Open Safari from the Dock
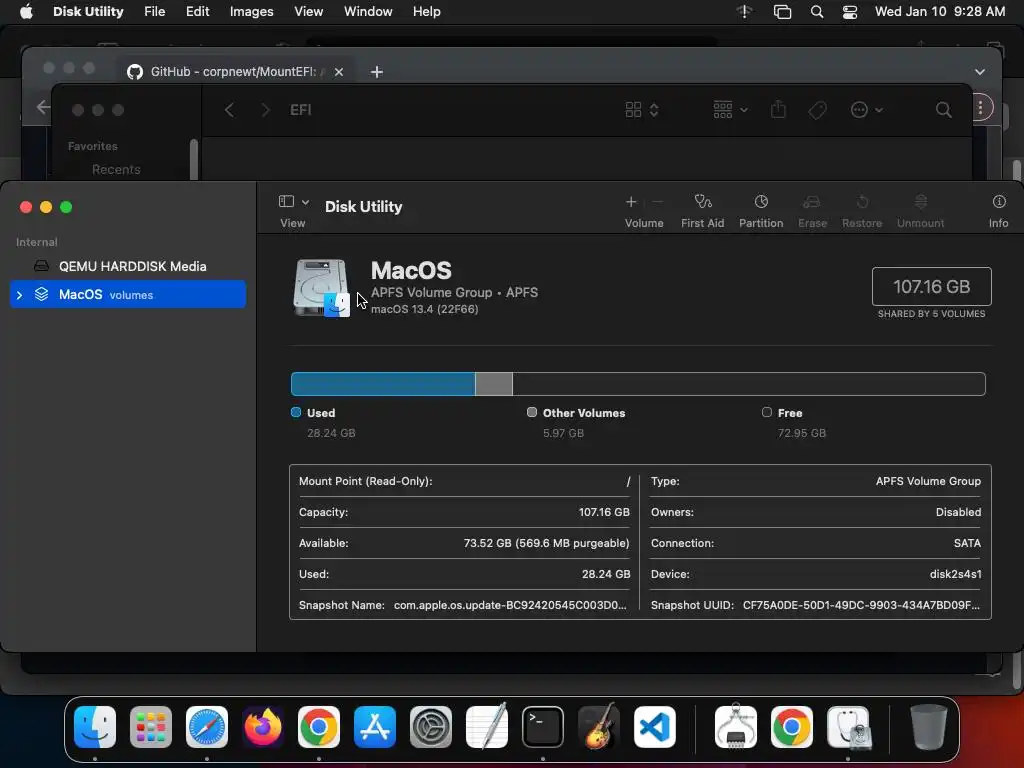 [207, 726]
